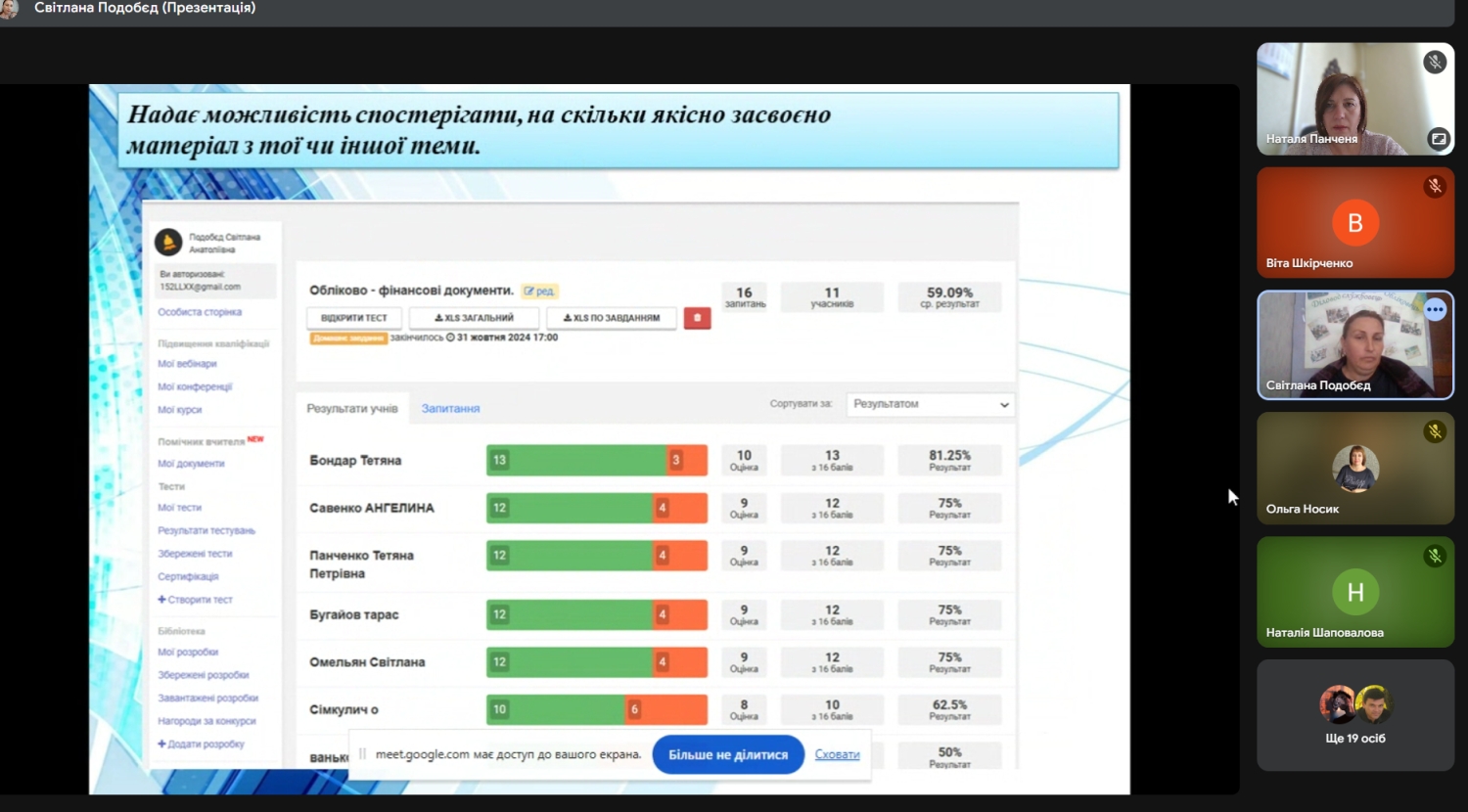Click the green H avatar of Наталія Шаповалова

tap(1355, 592)
